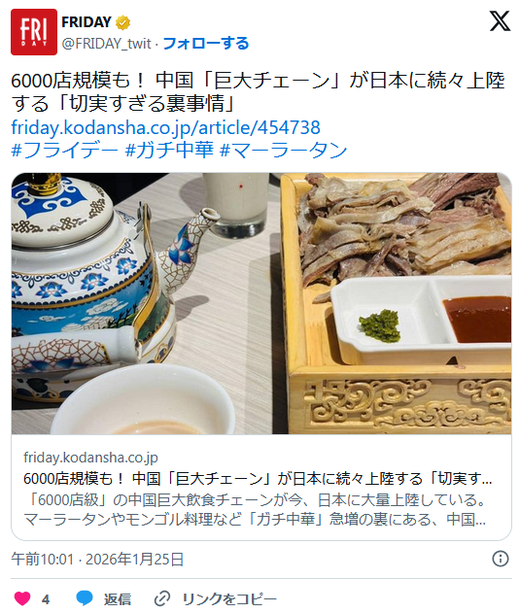This screenshot has width=520, height=613.
Task: Click the FRIDAY account name
Action: 86,22
